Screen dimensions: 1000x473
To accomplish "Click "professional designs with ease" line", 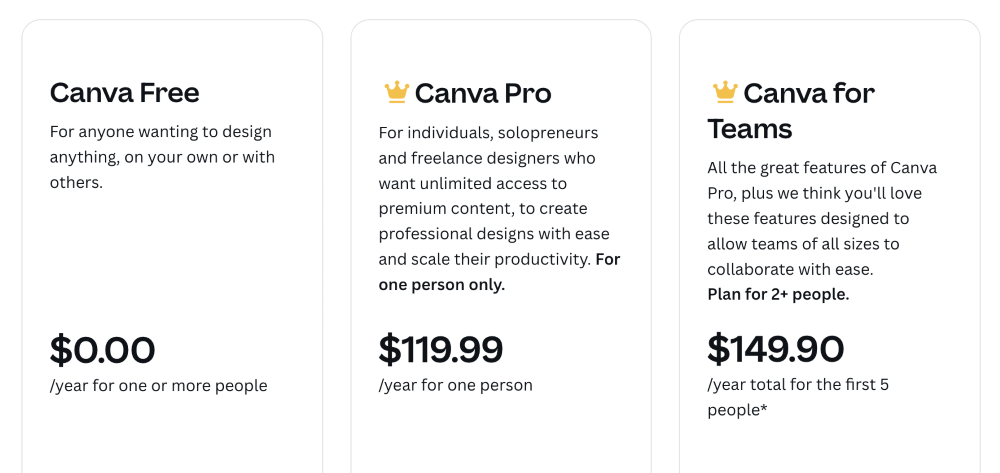I will tap(494, 234).
